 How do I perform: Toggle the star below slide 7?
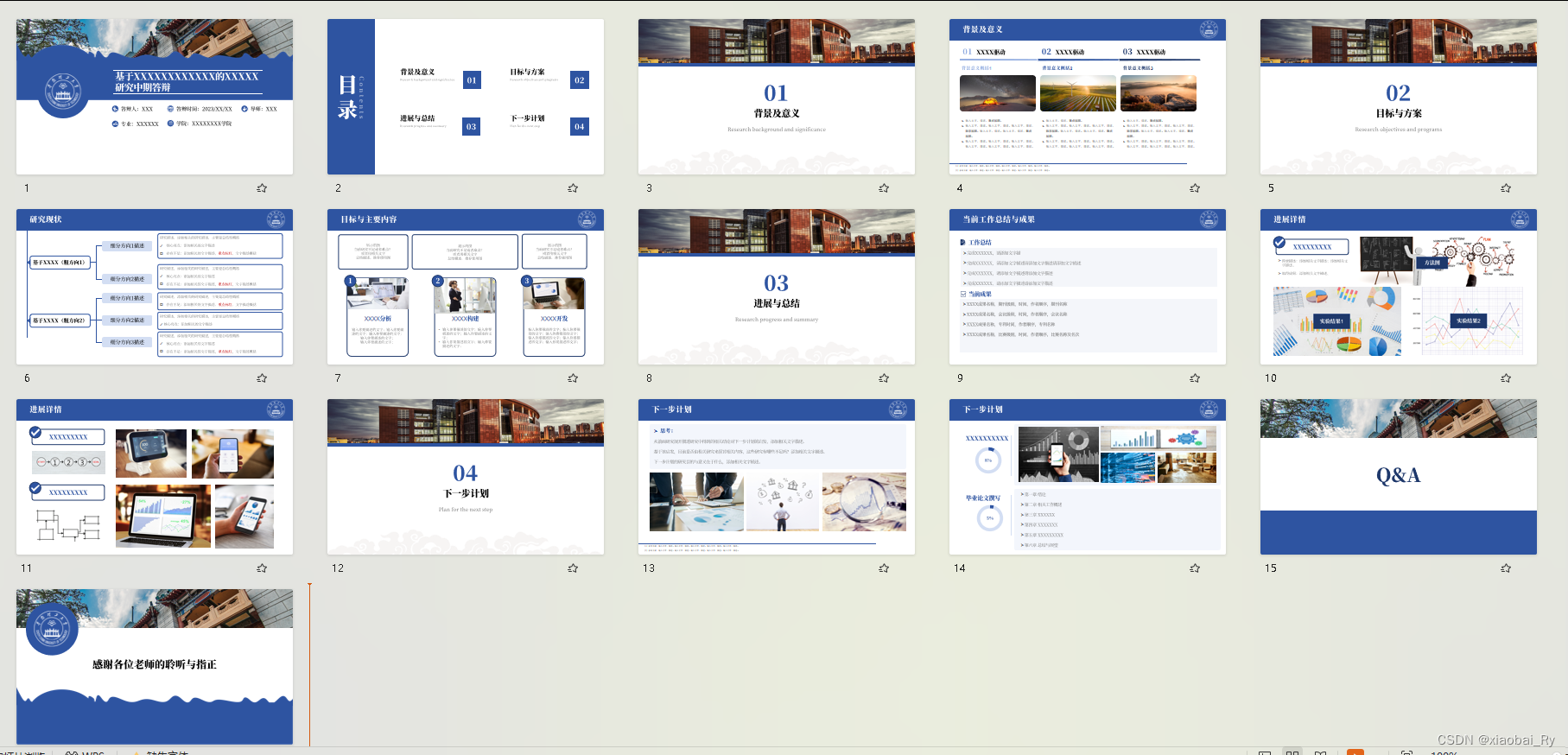click(x=573, y=377)
